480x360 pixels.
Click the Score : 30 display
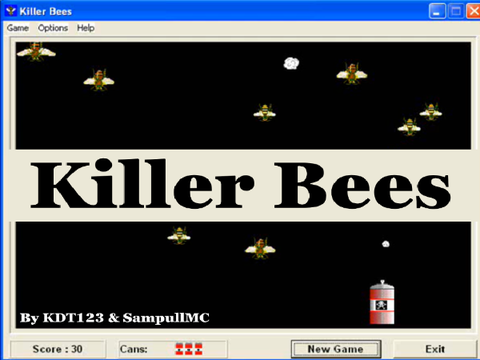[x=58, y=349]
